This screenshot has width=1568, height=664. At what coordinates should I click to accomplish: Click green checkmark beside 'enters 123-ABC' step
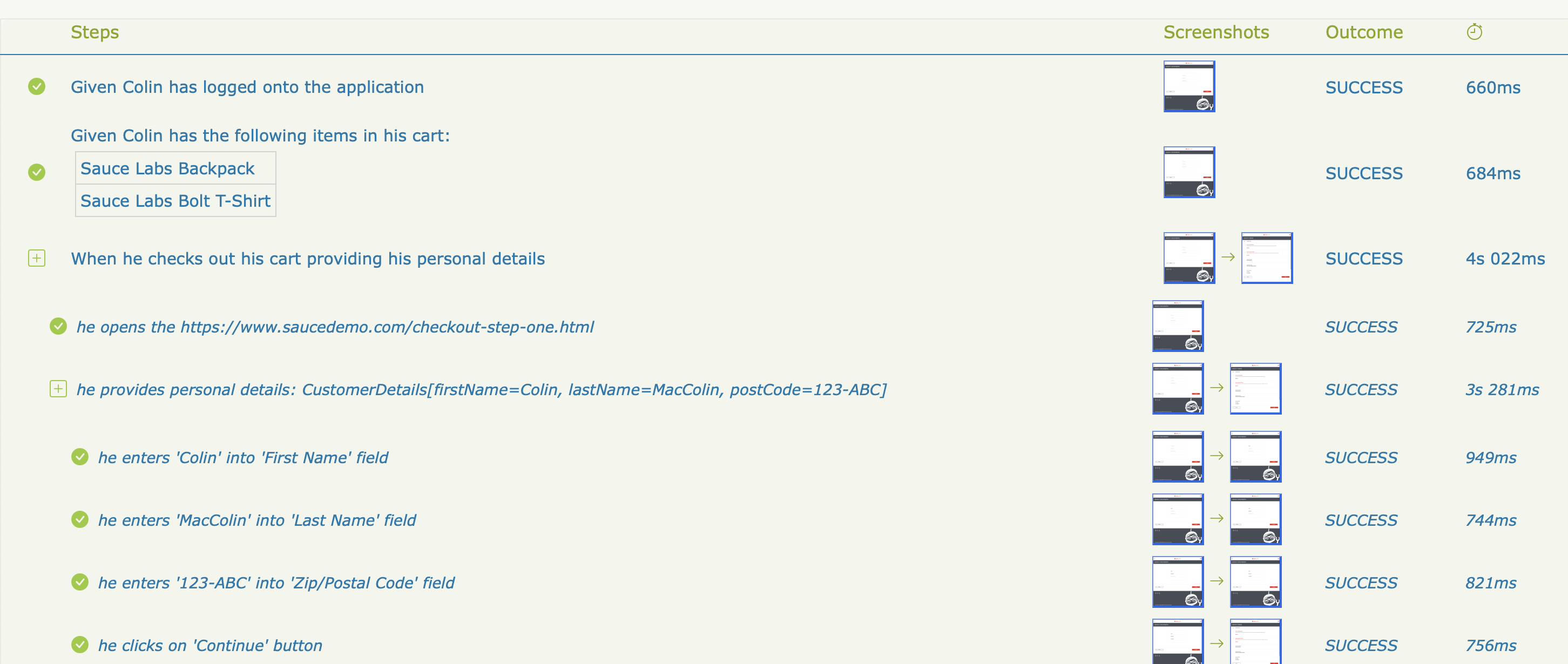(80, 582)
